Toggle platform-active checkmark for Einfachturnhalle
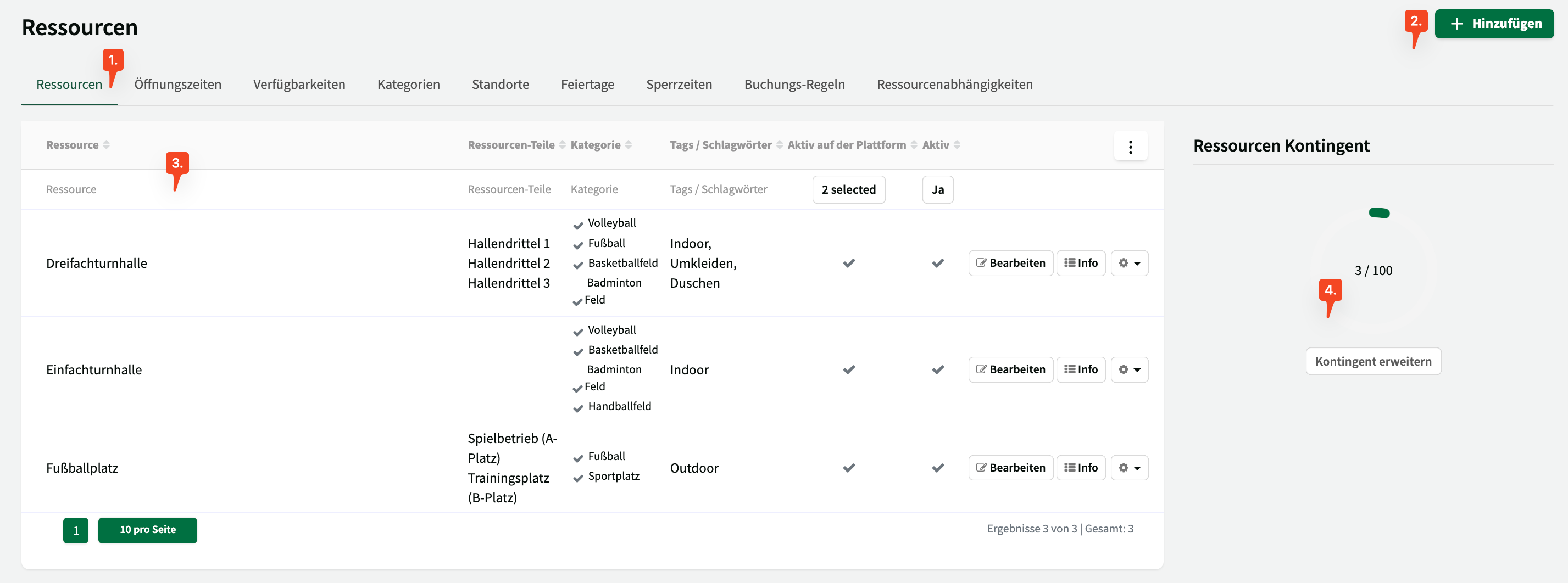Image resolution: width=1568 pixels, height=583 pixels. coord(848,369)
